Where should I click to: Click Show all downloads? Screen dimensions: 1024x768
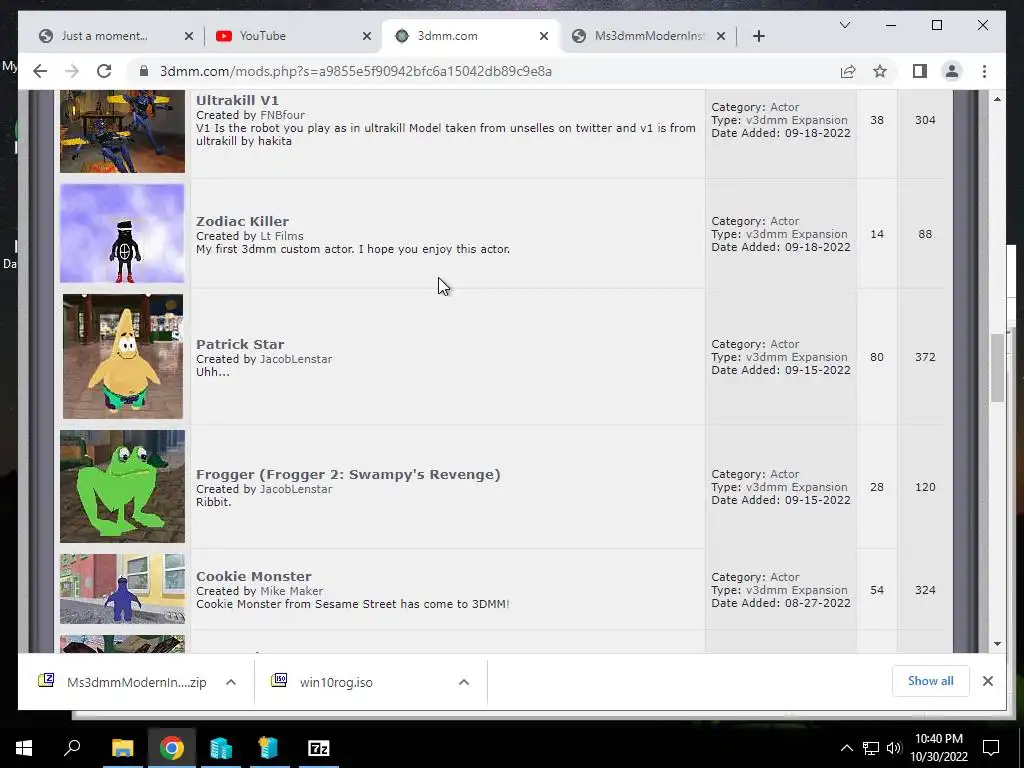[930, 680]
